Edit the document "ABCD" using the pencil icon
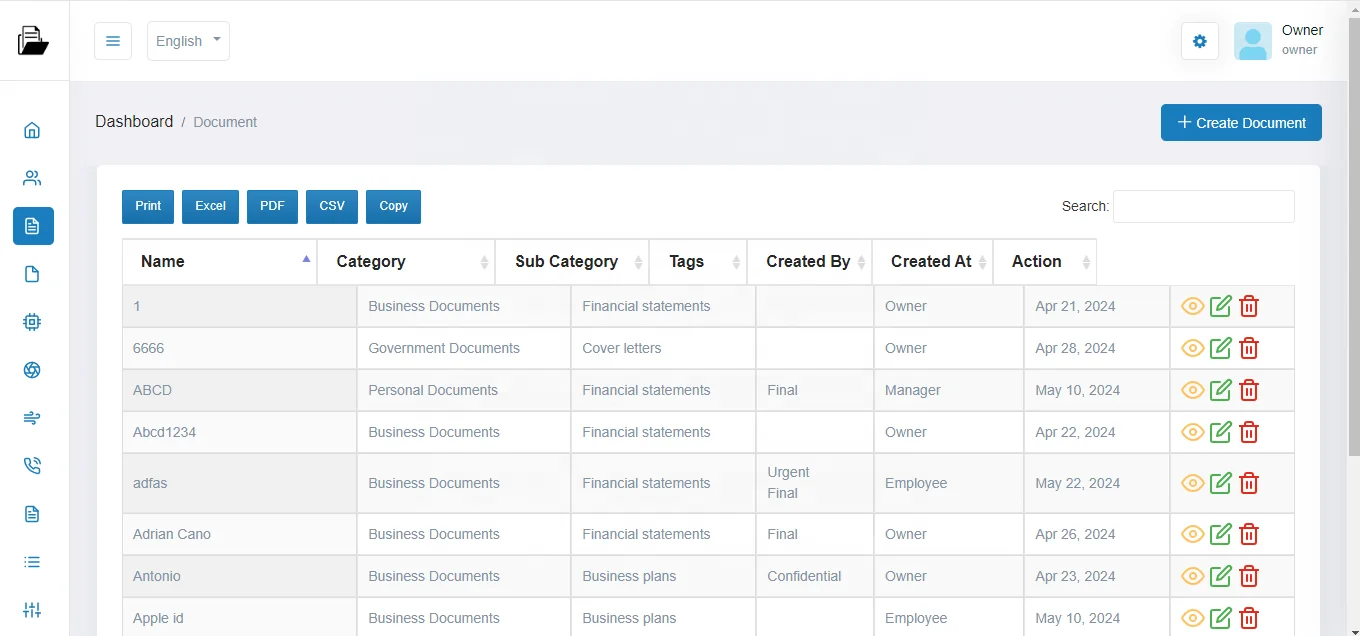 (x=1220, y=390)
